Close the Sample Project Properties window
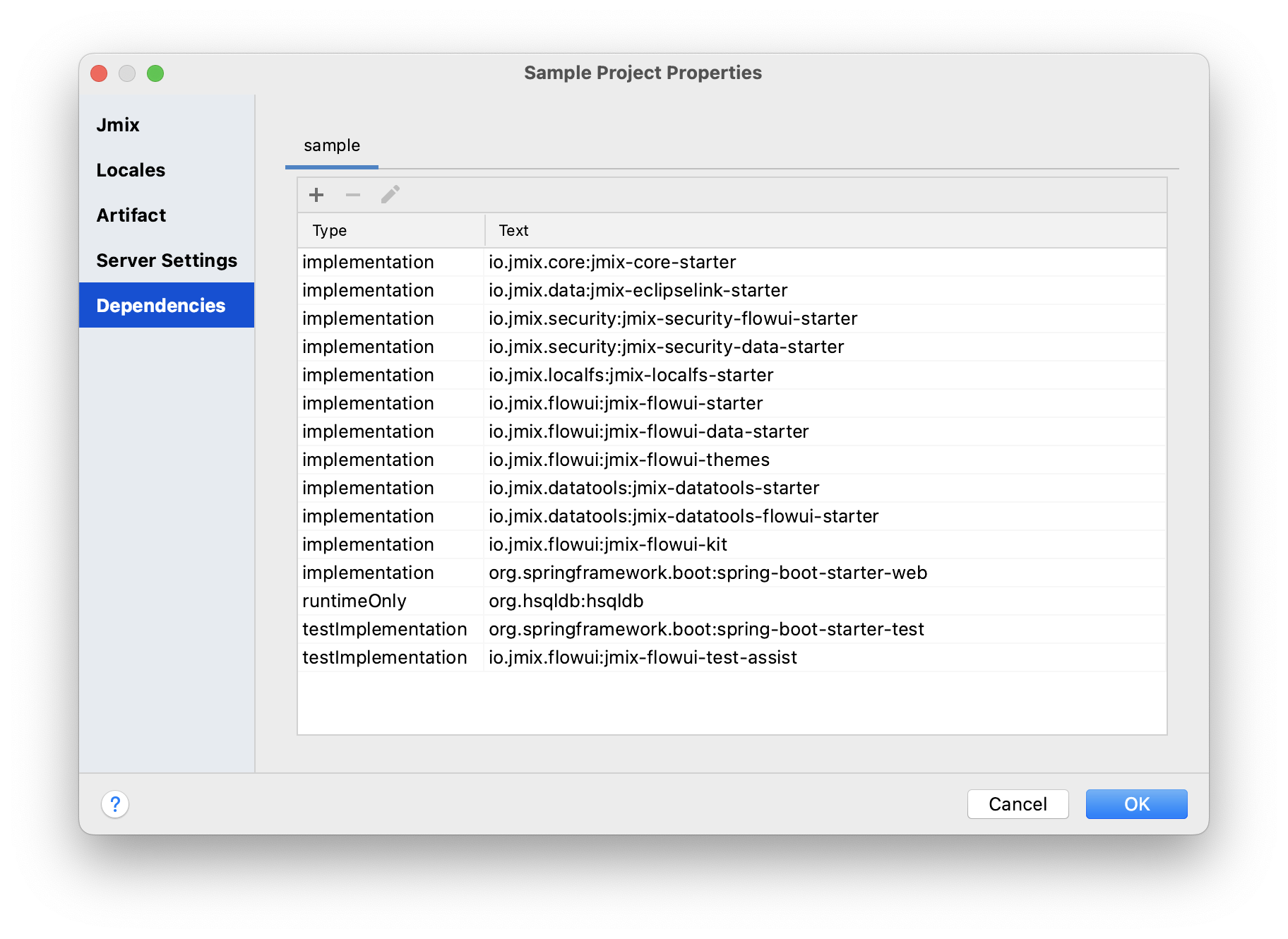Viewport: 1288px width, 939px height. coord(100,73)
